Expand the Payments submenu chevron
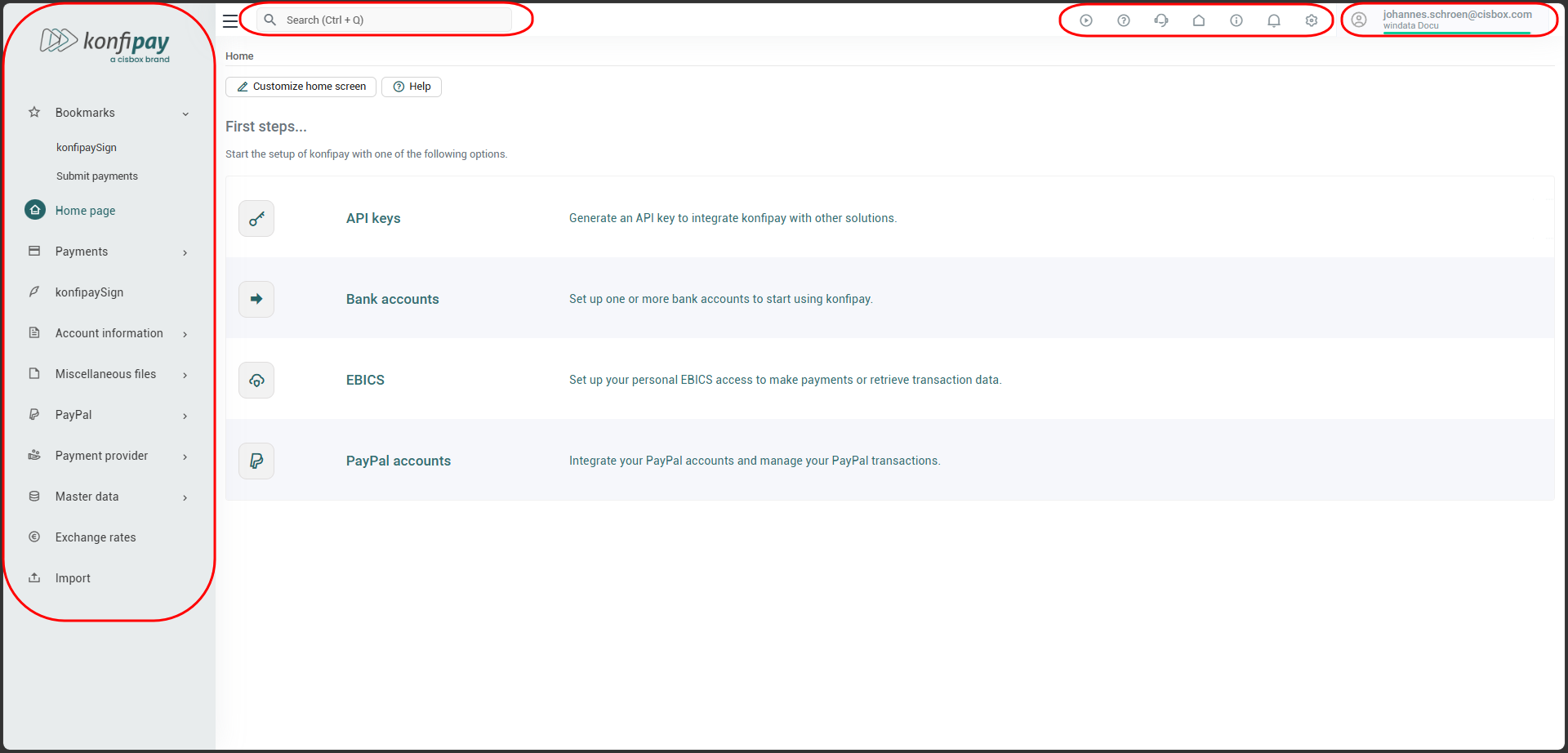 (185, 252)
